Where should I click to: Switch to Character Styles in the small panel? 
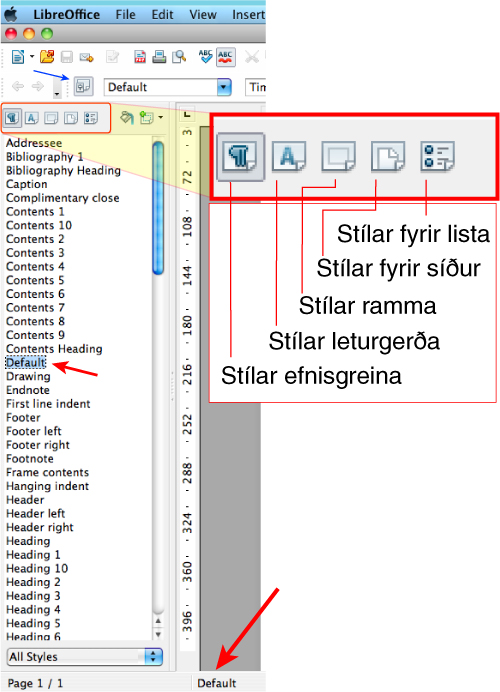click(x=32, y=118)
